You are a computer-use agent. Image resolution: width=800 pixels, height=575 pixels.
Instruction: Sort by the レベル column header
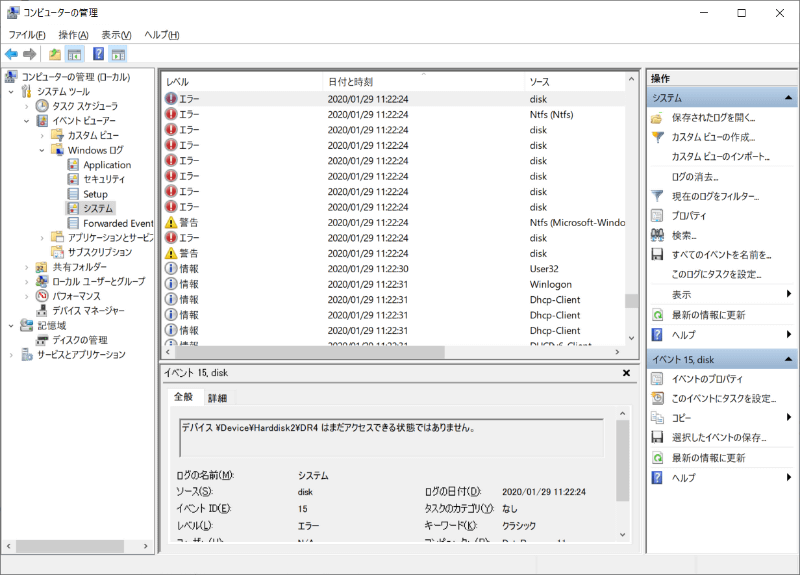tap(242, 82)
